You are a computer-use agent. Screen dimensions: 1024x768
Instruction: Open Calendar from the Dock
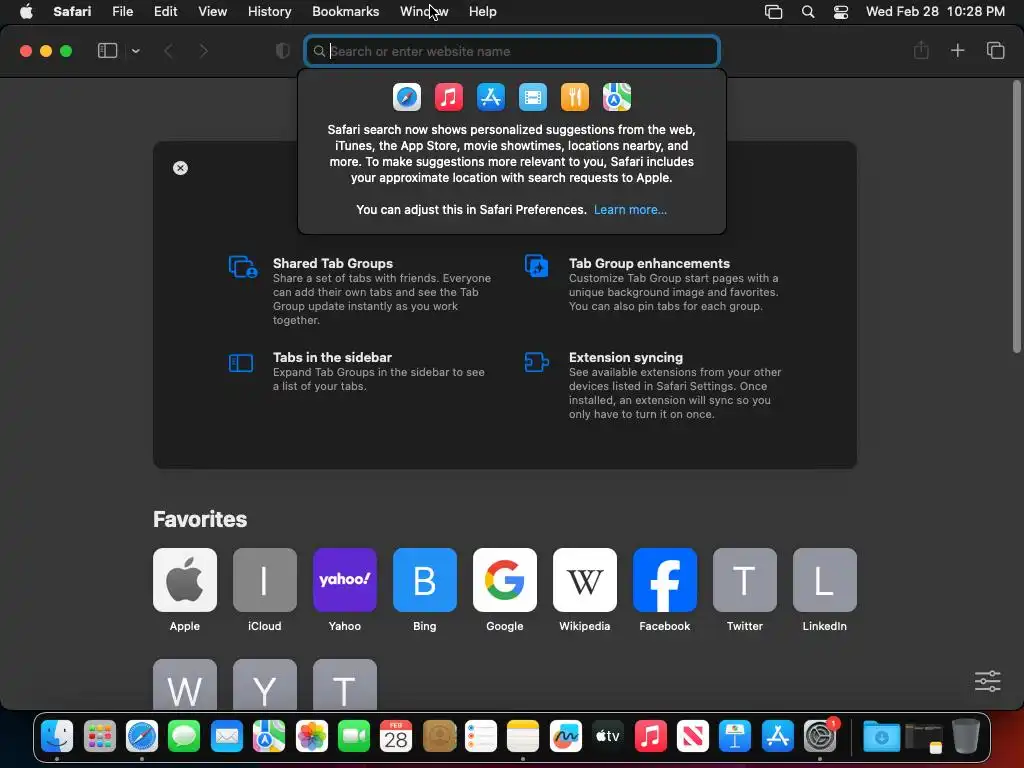tap(396, 737)
